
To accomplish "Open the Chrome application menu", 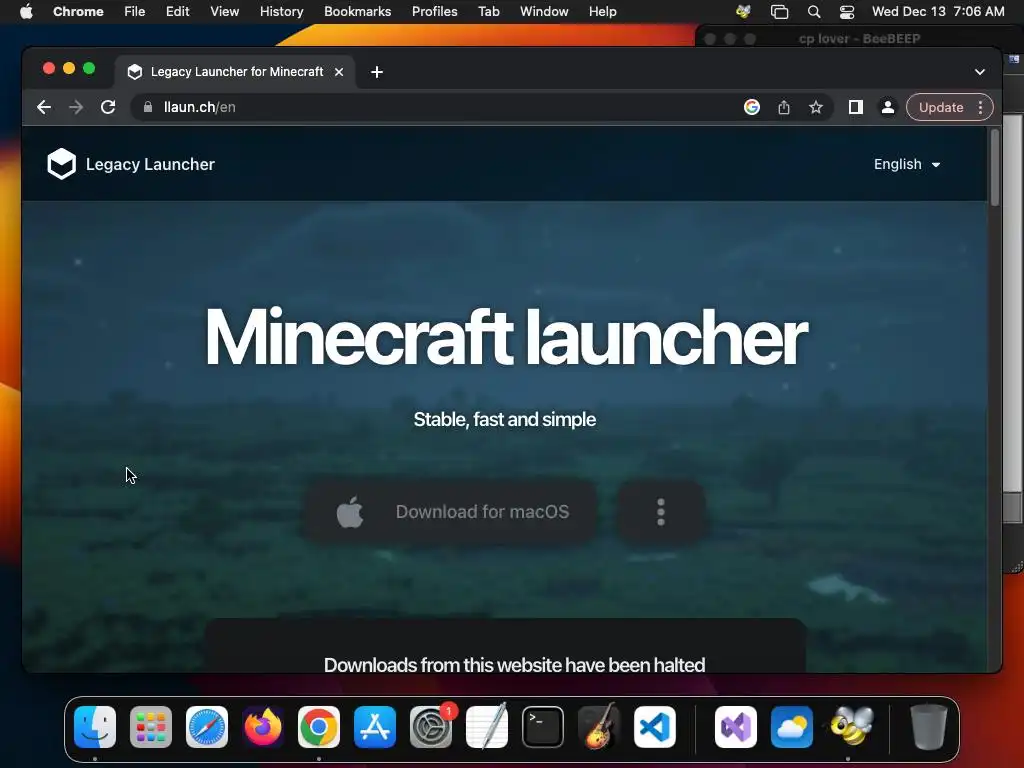I will pyautogui.click(x=78, y=12).
